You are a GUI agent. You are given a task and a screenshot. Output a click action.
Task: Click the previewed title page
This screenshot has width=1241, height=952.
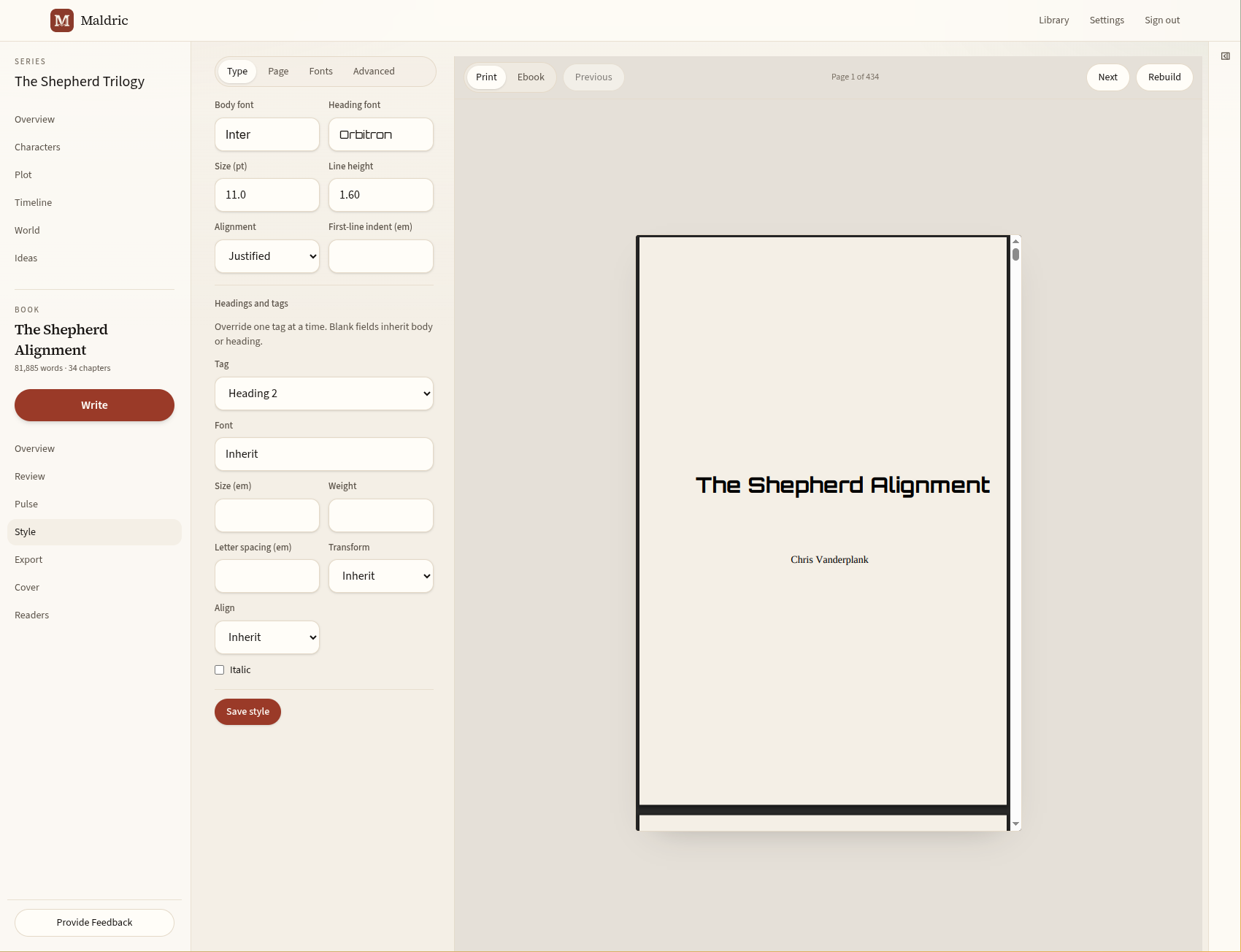pos(823,521)
